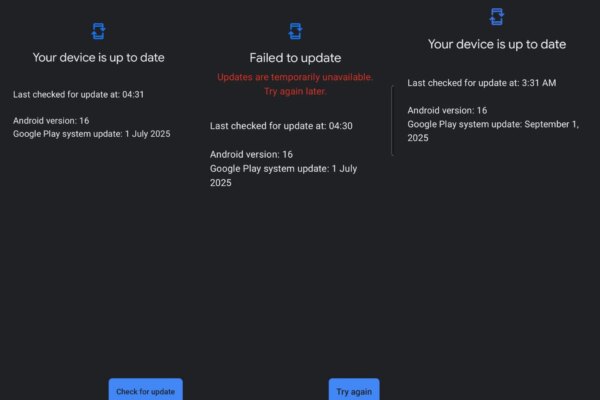Click the update icon above the 04:31 status
Viewport: 600px width, 400px height.
pyautogui.click(x=98, y=31)
